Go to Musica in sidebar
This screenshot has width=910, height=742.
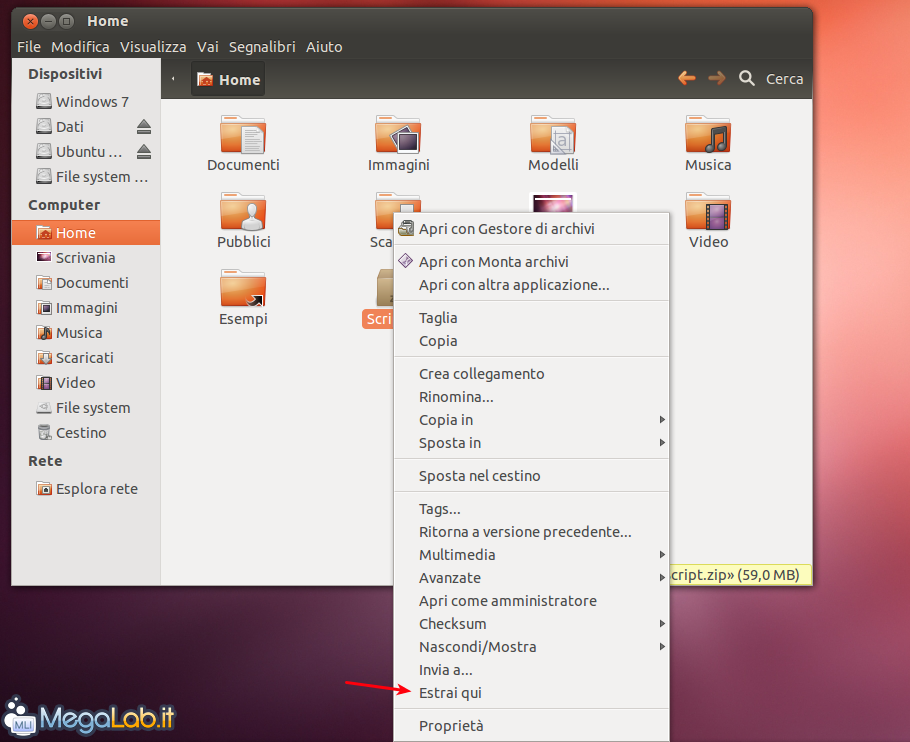pos(86,332)
